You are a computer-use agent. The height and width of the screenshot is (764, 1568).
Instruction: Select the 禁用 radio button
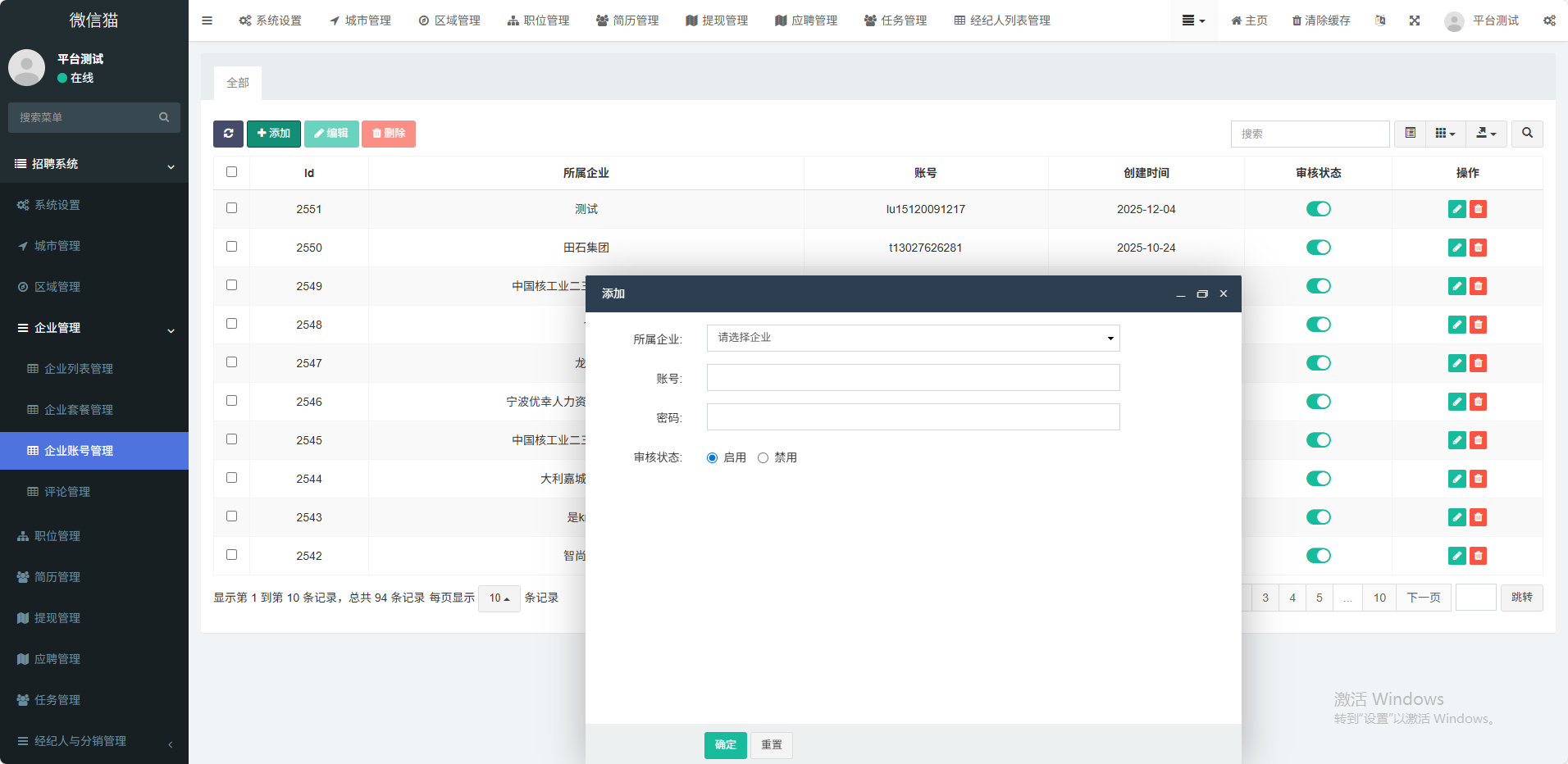point(763,458)
